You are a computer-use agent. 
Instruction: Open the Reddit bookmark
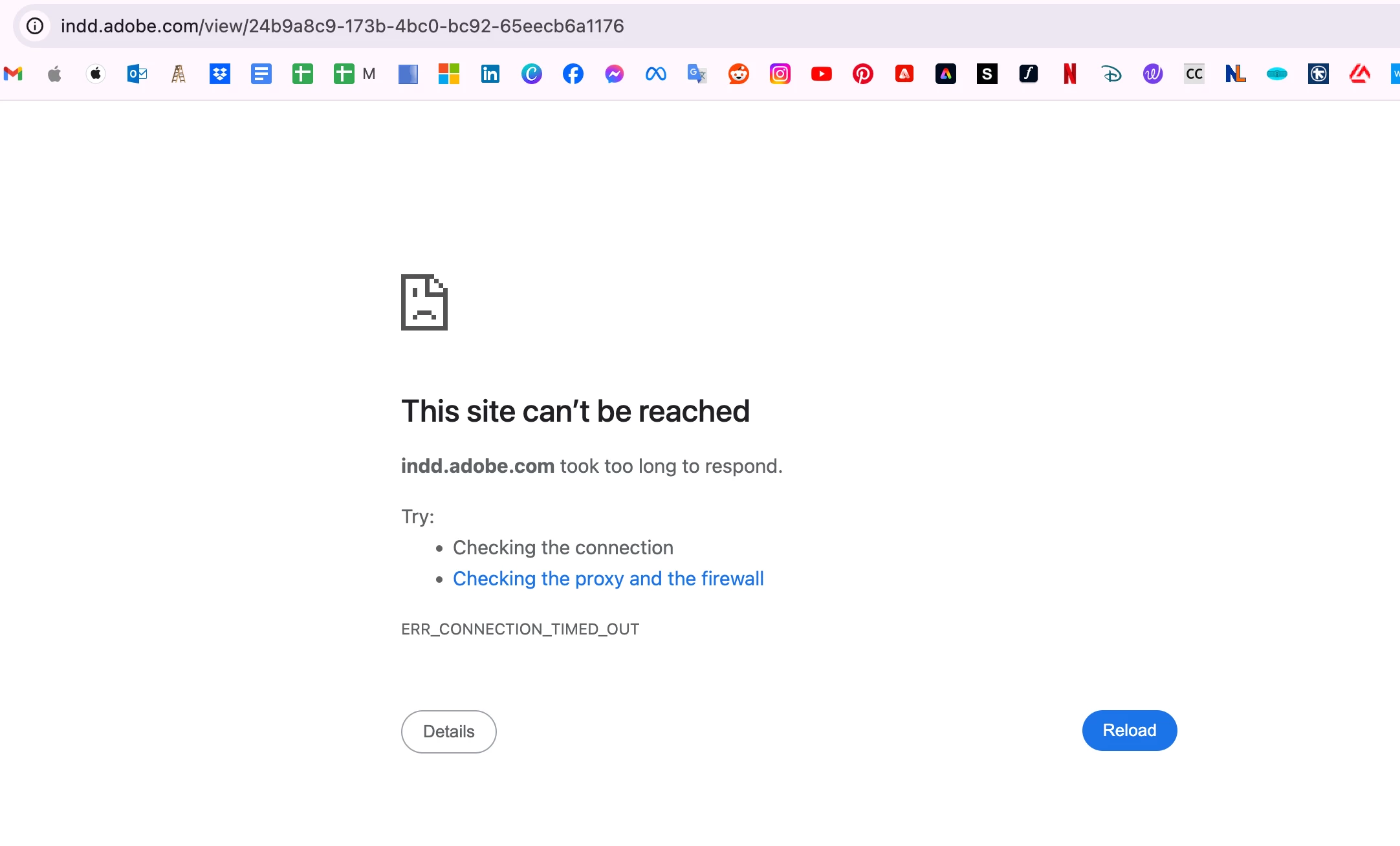(738, 74)
